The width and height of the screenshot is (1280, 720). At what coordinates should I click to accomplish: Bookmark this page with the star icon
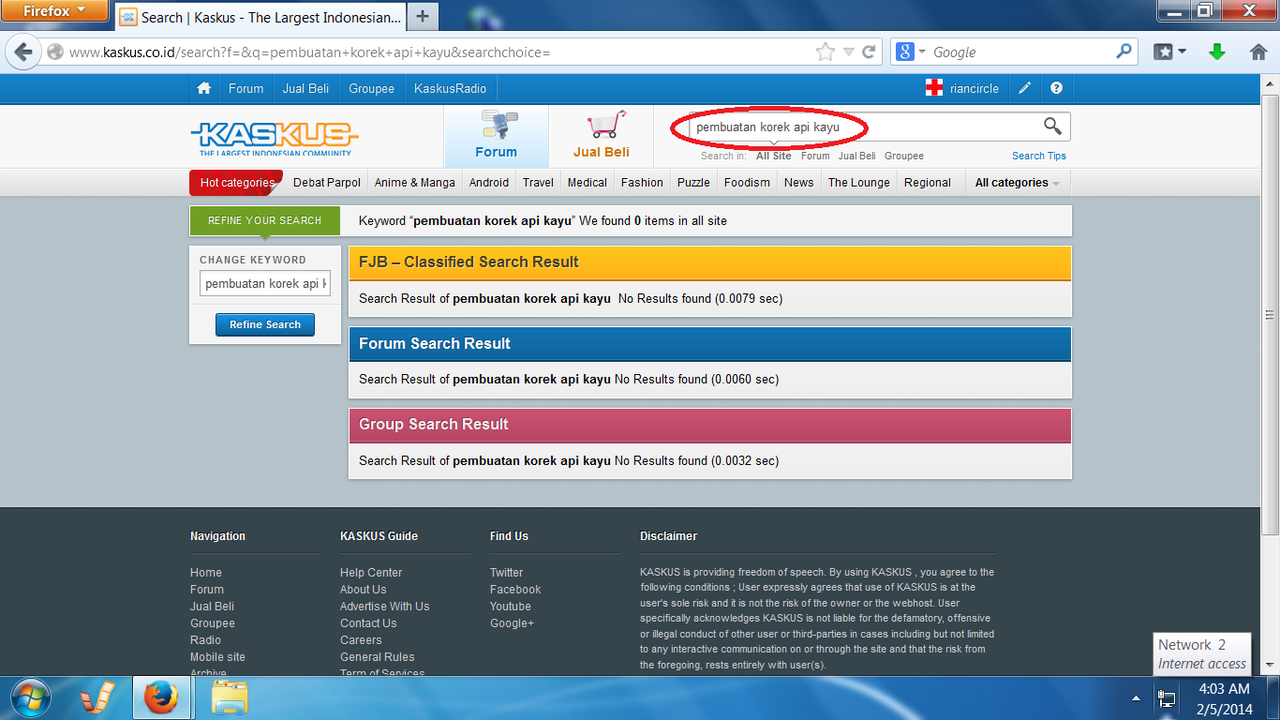[825, 52]
